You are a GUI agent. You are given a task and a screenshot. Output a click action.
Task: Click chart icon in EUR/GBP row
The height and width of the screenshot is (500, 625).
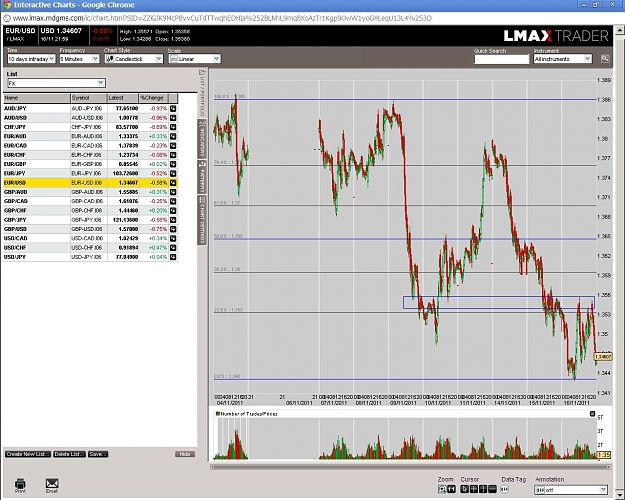173,164
